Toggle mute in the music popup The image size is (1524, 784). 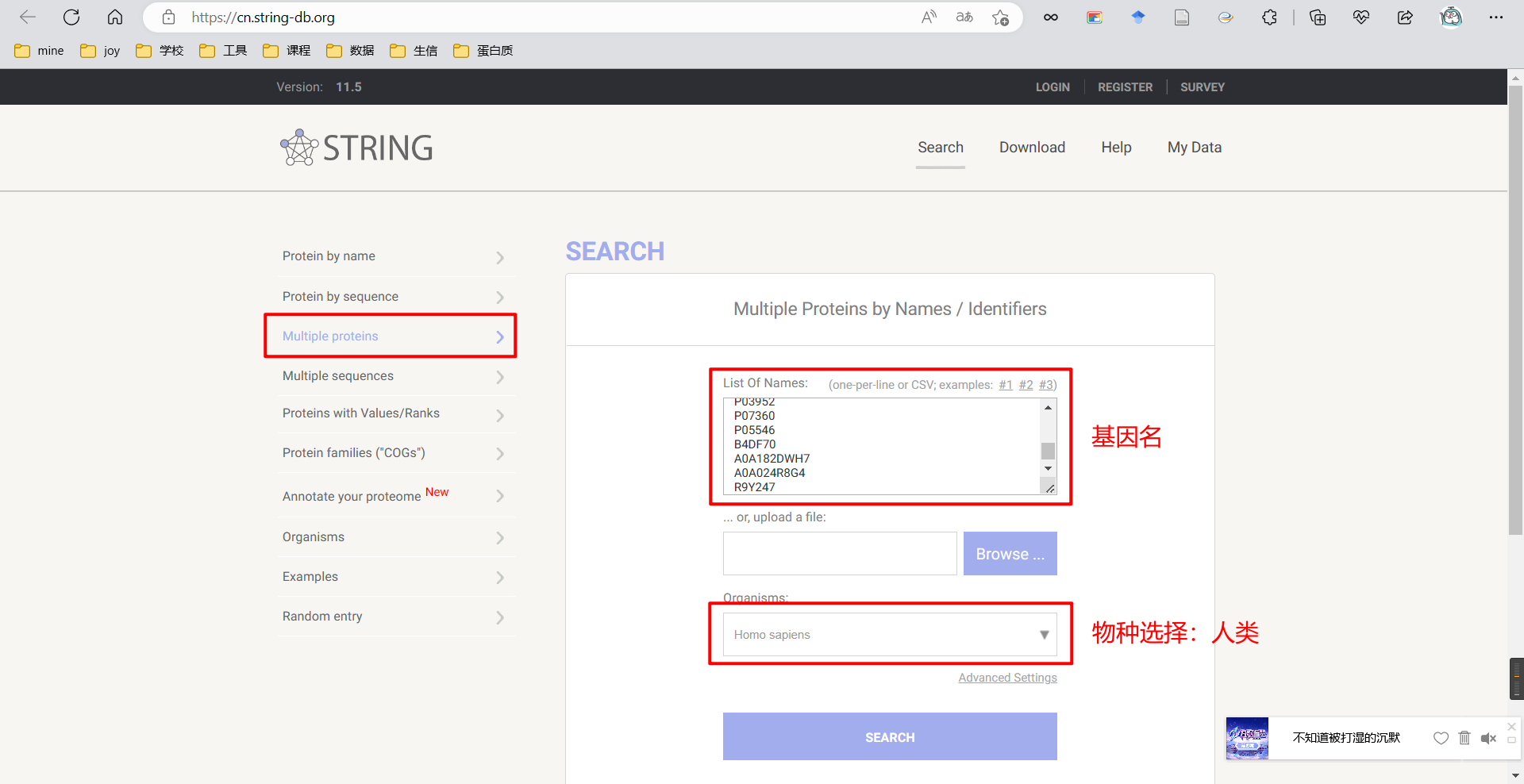[1488, 738]
